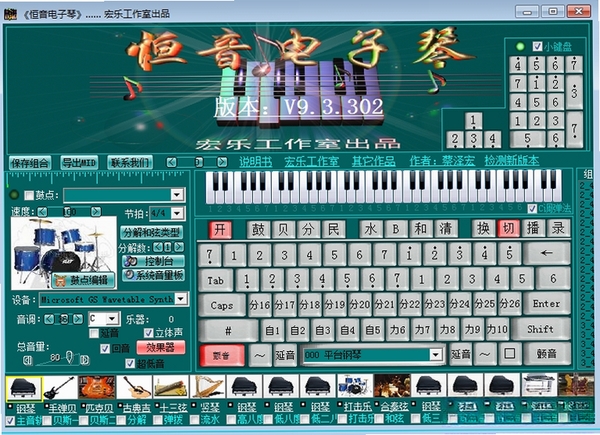
Task: Click the red 效果器 effects button
Action: click(161, 347)
